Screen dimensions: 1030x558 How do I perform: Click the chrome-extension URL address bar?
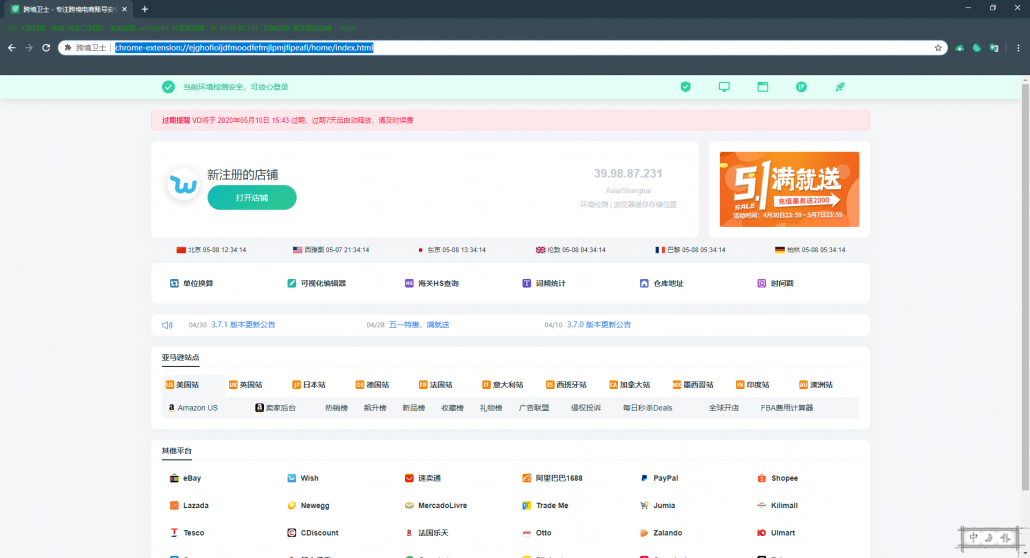(503, 47)
